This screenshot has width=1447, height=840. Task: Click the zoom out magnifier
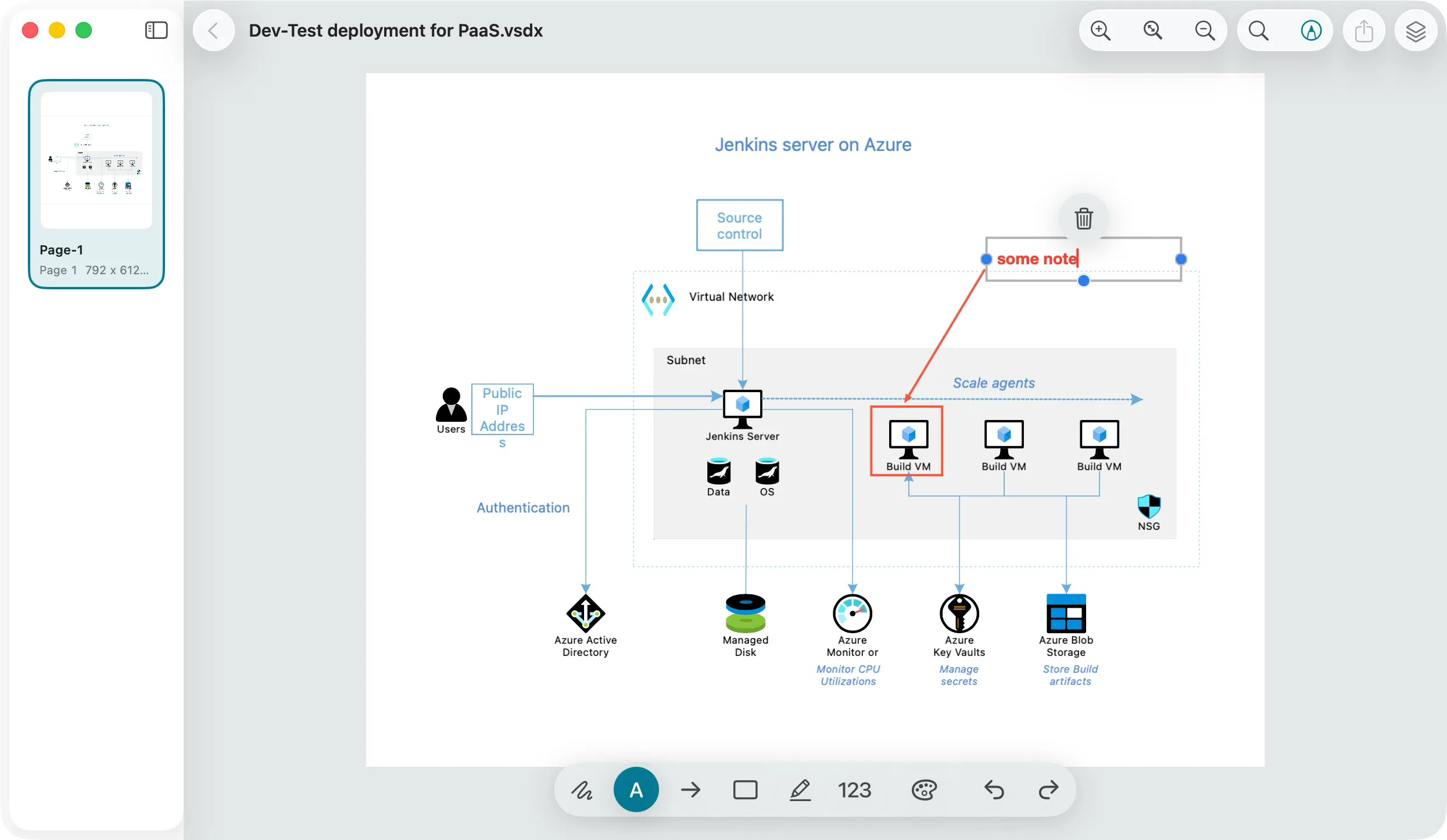pyautogui.click(x=1205, y=30)
